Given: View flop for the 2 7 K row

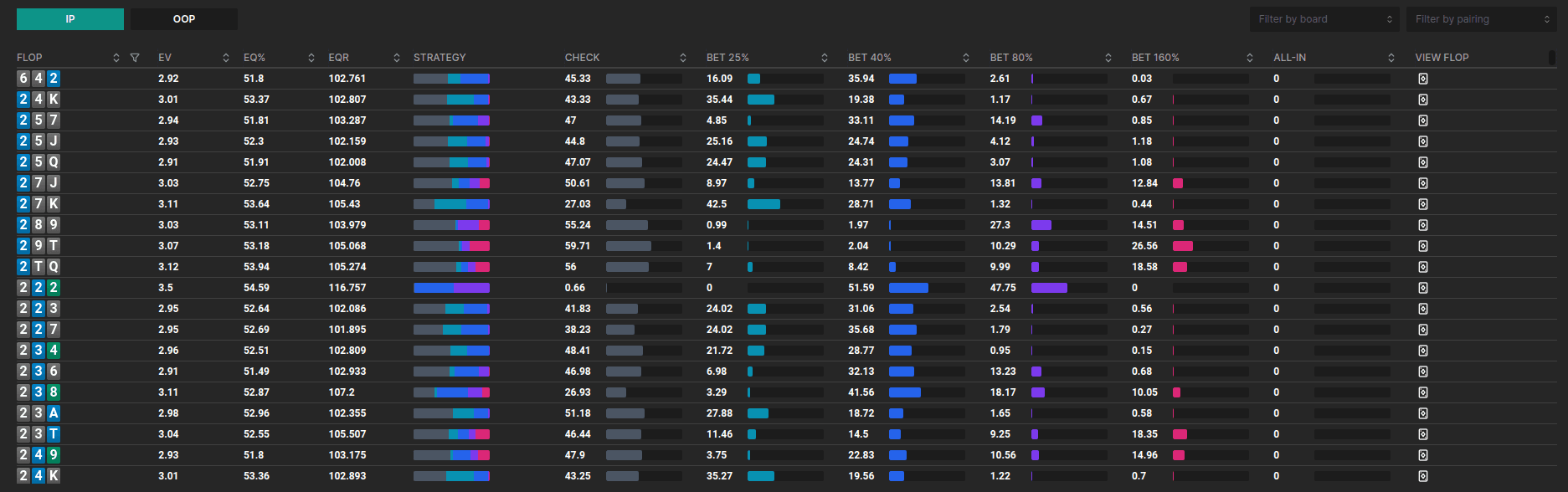Looking at the screenshot, I should tap(1423, 204).
